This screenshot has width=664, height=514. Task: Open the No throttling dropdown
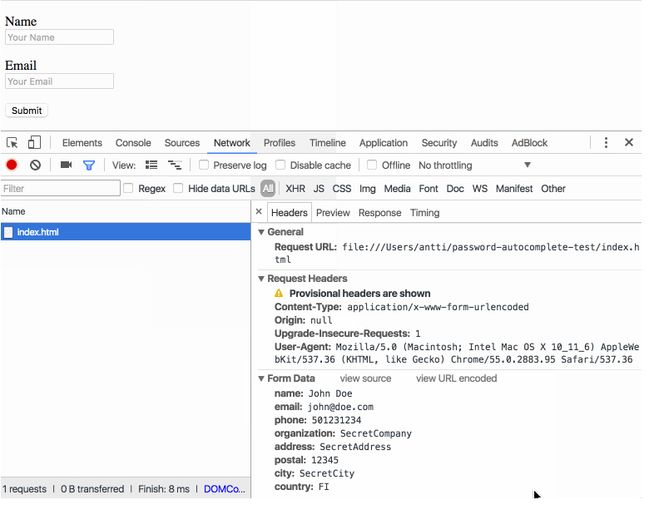[x=474, y=165]
